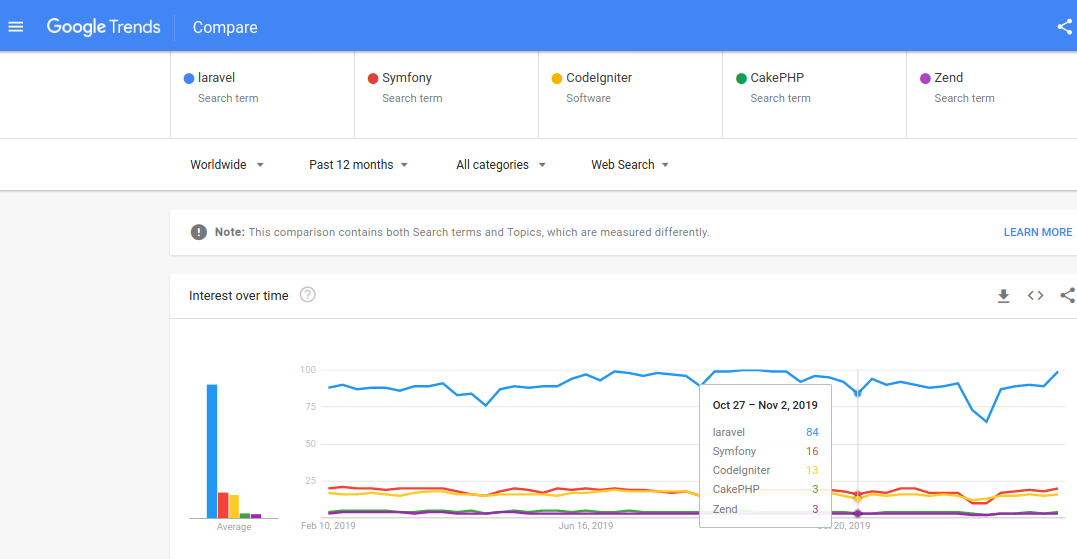Click the share icon in header
Viewport: 1077px width, 559px height.
pyautogui.click(x=1064, y=27)
